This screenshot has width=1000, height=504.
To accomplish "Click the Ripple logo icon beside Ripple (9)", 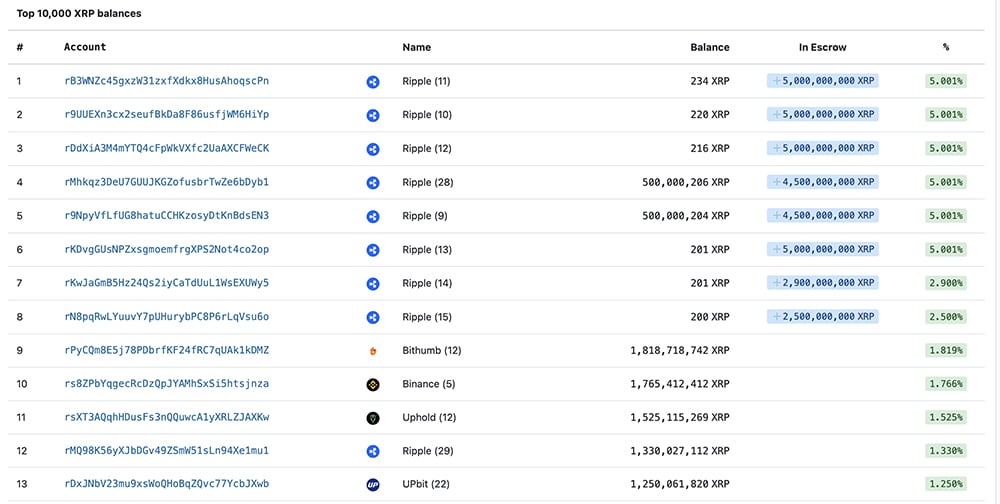I will [373, 216].
